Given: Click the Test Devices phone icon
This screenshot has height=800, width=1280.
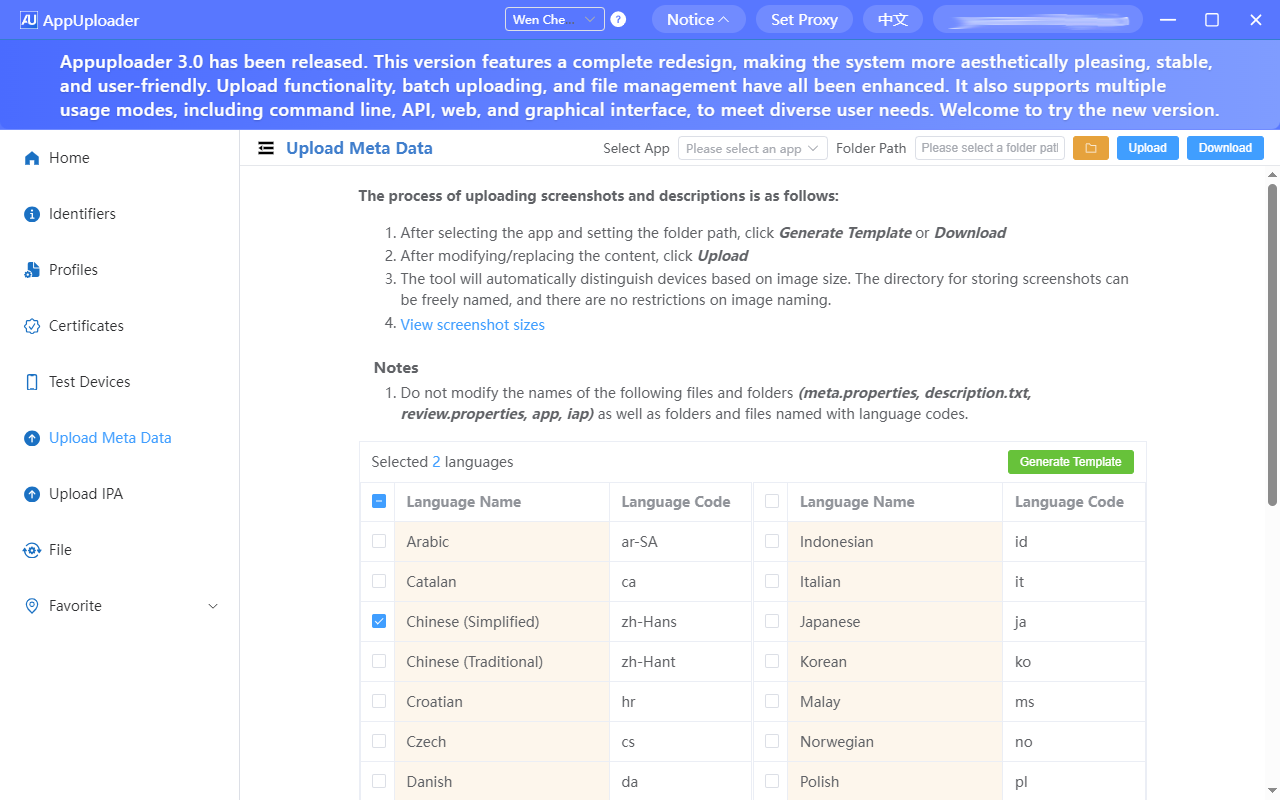Looking at the screenshot, I should (32, 382).
